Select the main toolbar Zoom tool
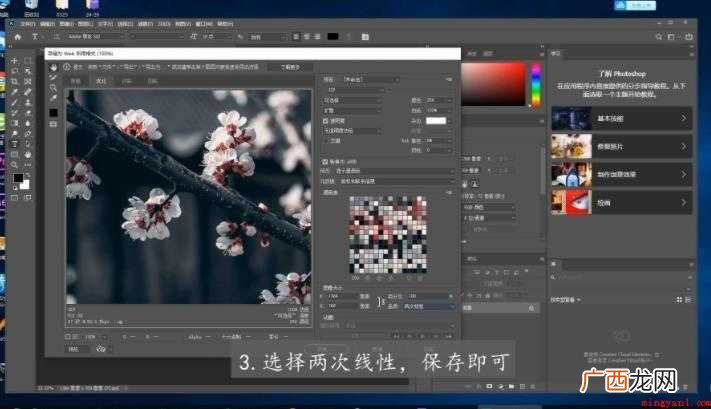The height and width of the screenshot is (409, 711). tap(15, 165)
